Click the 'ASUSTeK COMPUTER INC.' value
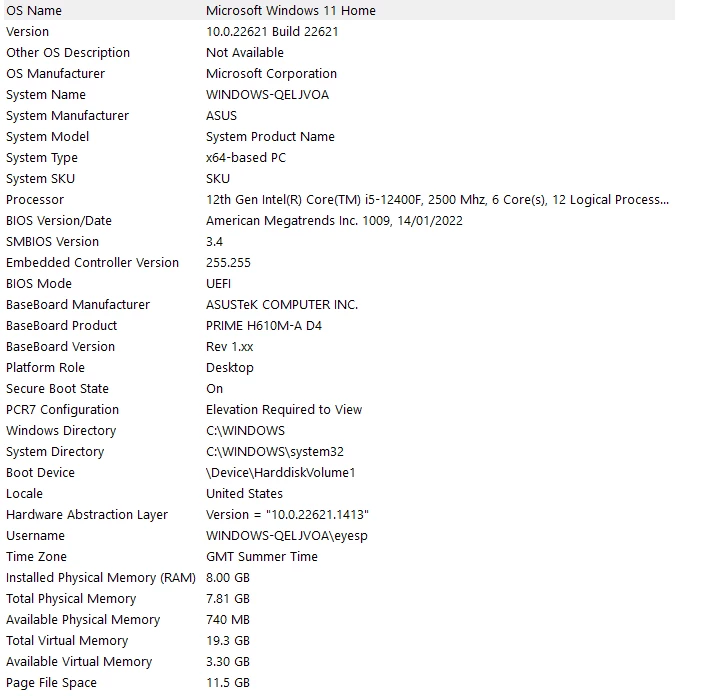719x696 pixels. point(282,305)
